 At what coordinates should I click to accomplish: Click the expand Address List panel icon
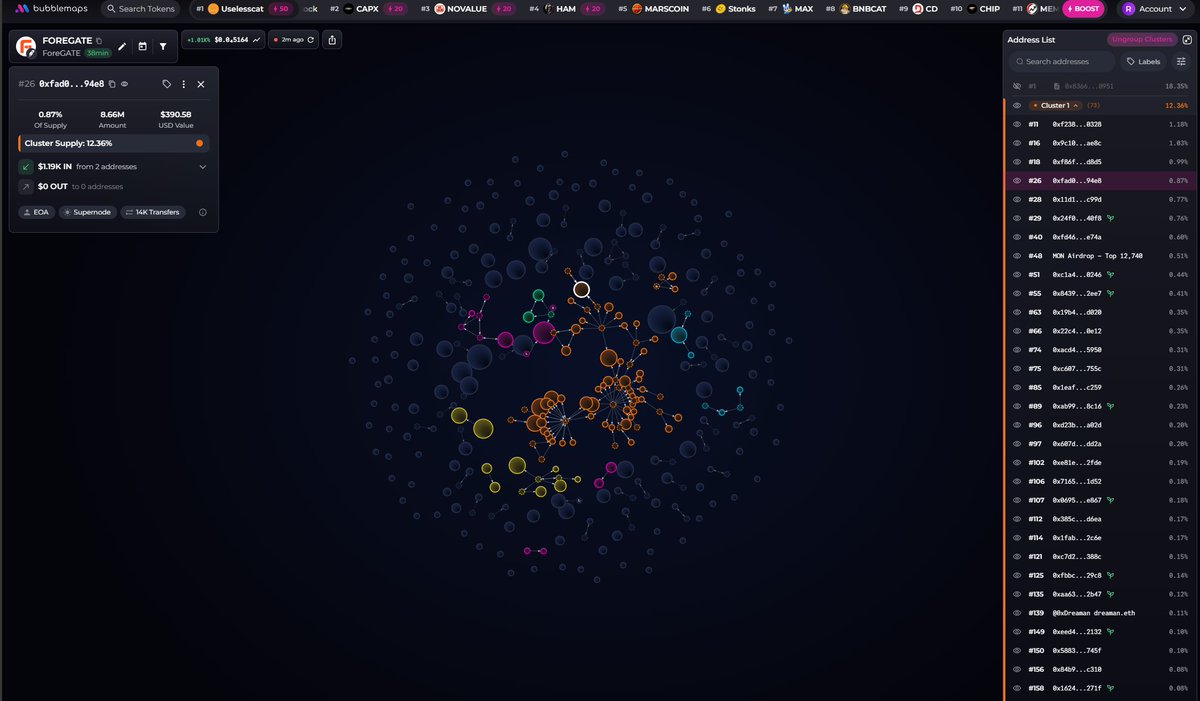[x=1187, y=40]
